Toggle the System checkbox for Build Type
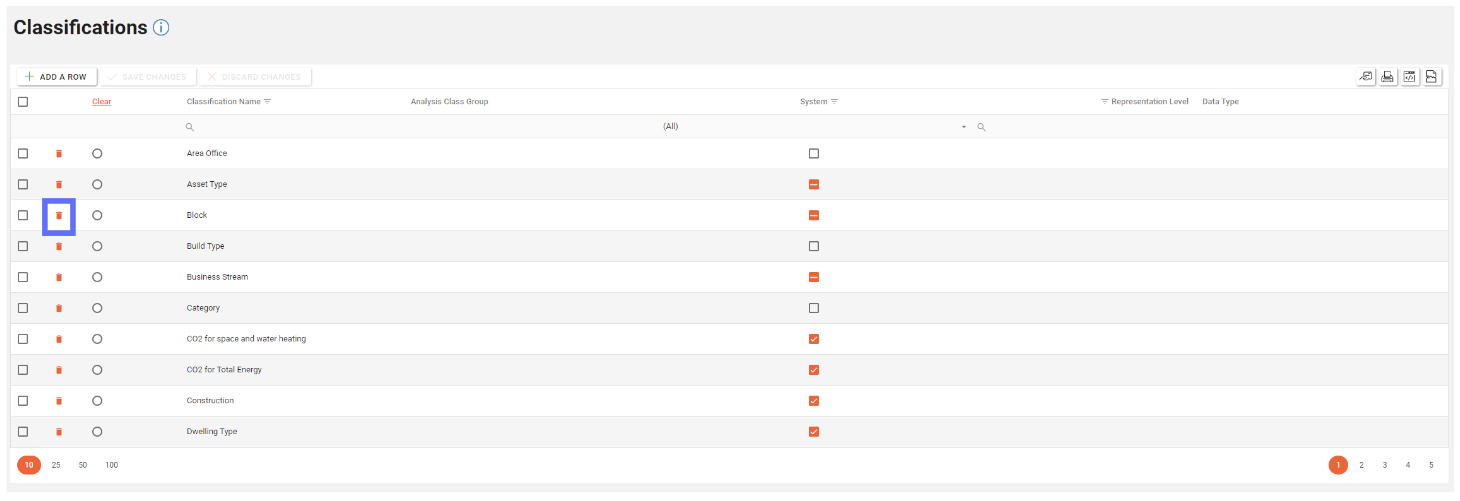This screenshot has height=501, width=1460. coord(814,246)
